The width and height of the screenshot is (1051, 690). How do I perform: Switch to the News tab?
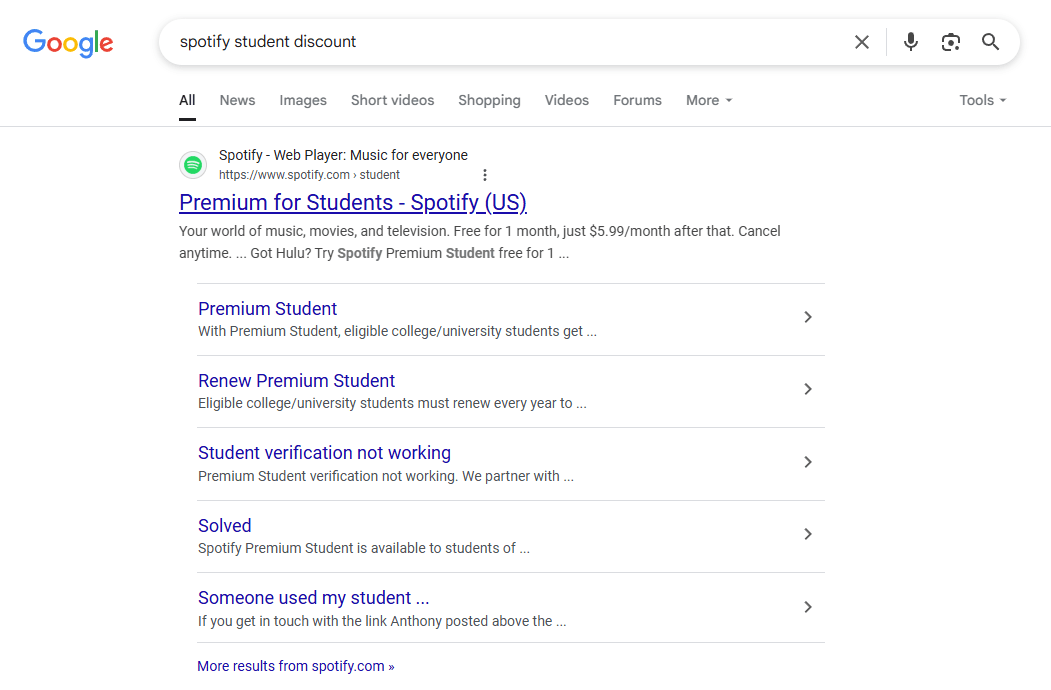(x=237, y=101)
